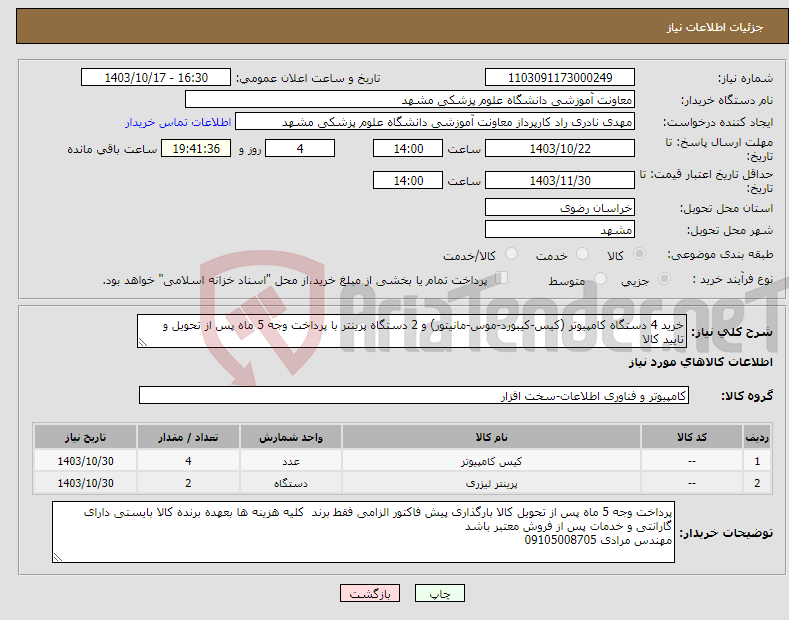This screenshot has width=789, height=620.
Task: Select the کالا radio button
Action: pos(639,254)
